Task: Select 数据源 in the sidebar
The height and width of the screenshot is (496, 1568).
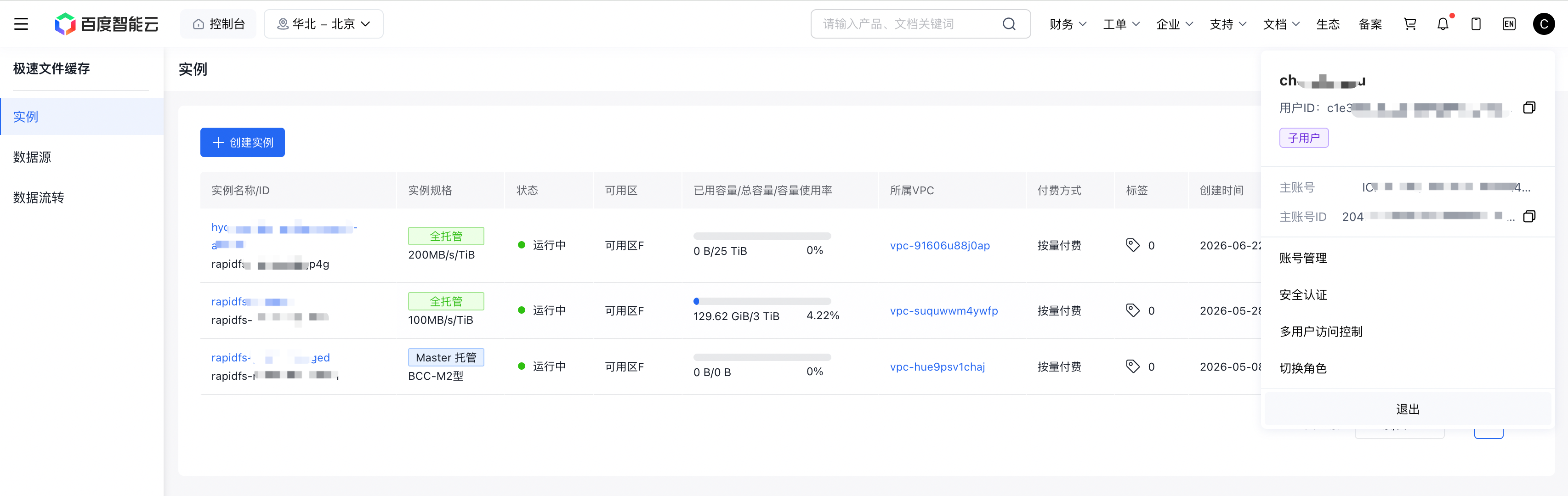Action: pyautogui.click(x=32, y=157)
